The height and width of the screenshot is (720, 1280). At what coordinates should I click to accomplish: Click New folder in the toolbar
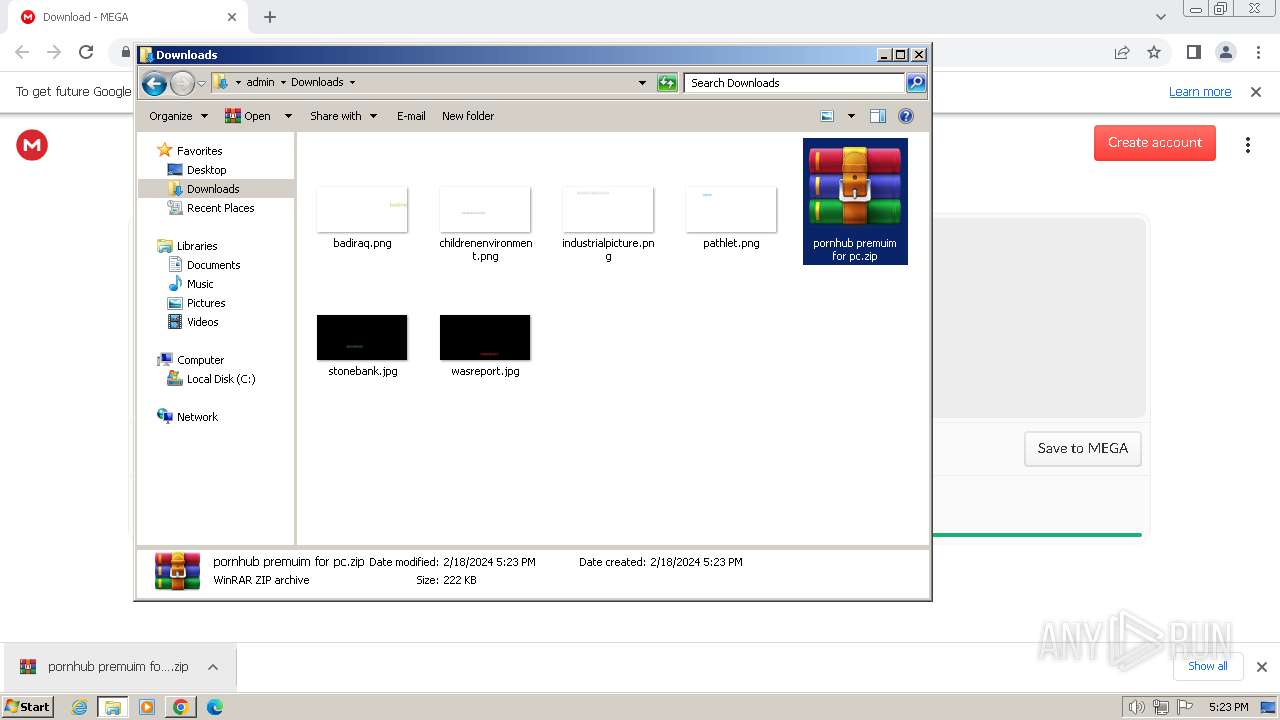coord(468,116)
